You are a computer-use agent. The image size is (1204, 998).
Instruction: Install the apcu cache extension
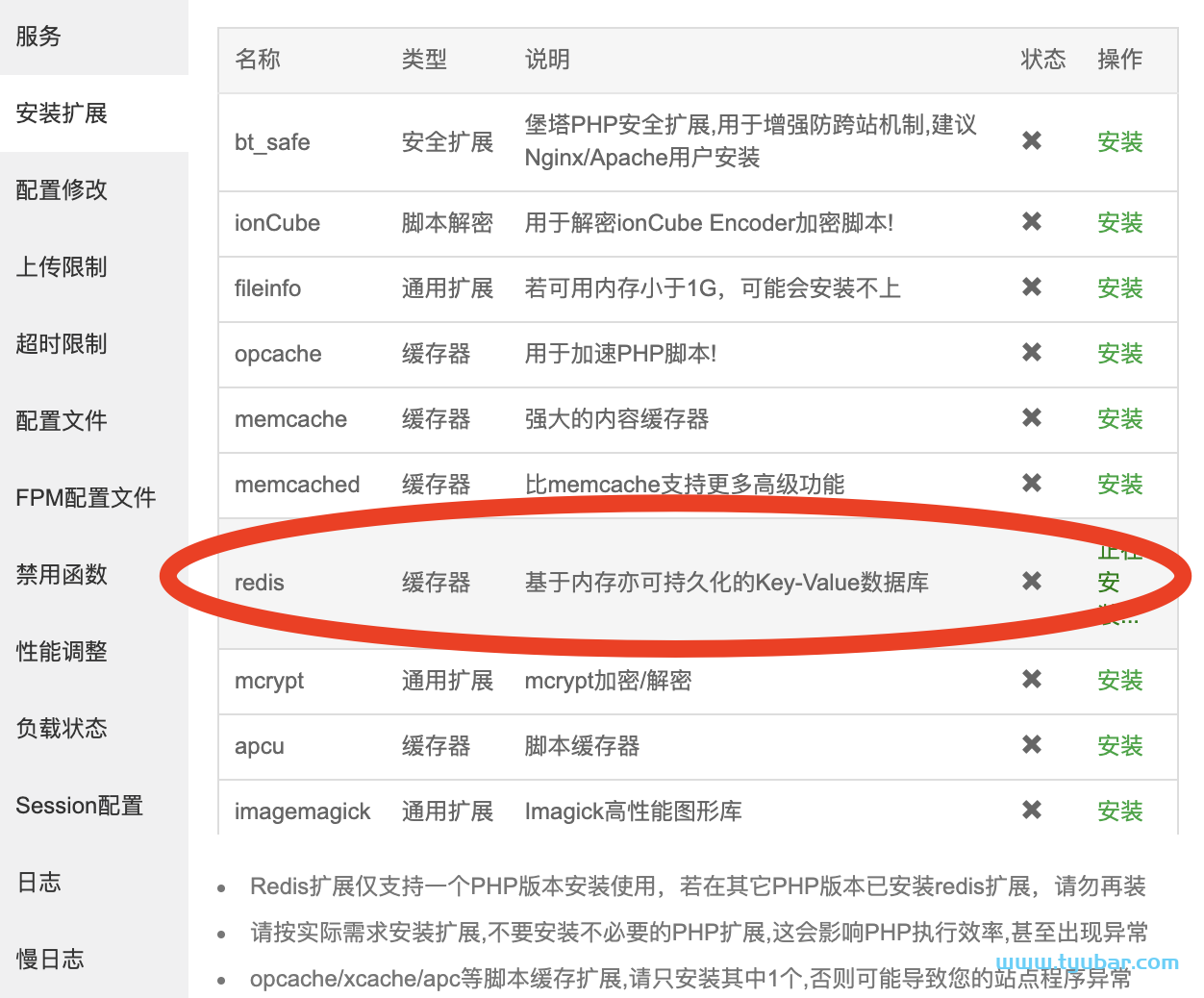[1119, 745]
